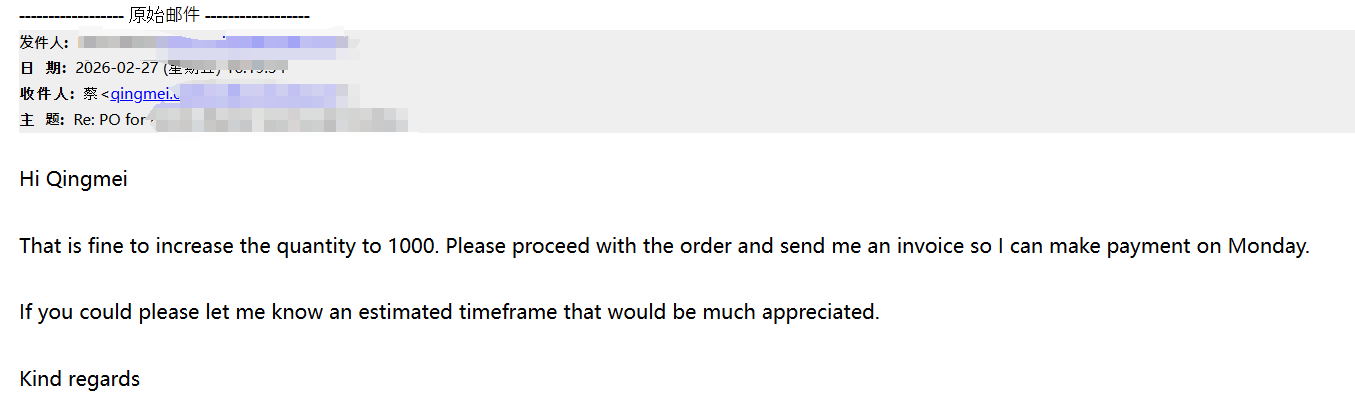Click the 'Re: PO for' subject text
Screen dimensions: 1355x400
(109, 120)
